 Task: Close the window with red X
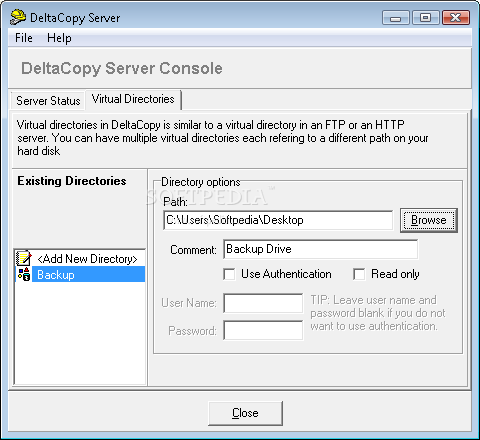[456, 17]
